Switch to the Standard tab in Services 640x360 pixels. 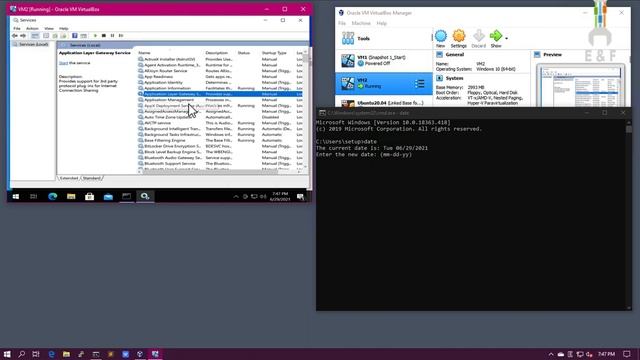click(92, 178)
